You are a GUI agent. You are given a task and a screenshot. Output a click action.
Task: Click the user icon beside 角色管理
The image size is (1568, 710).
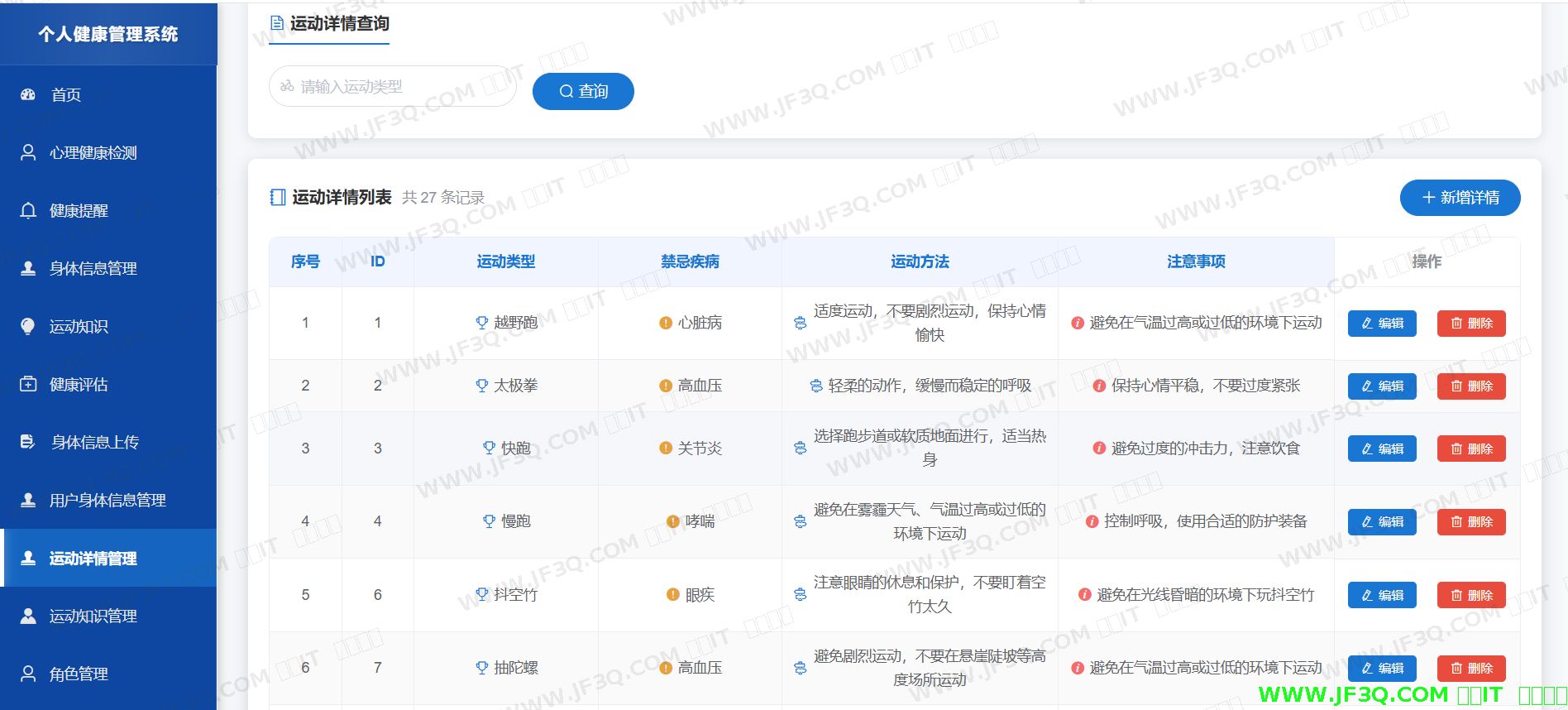(28, 674)
